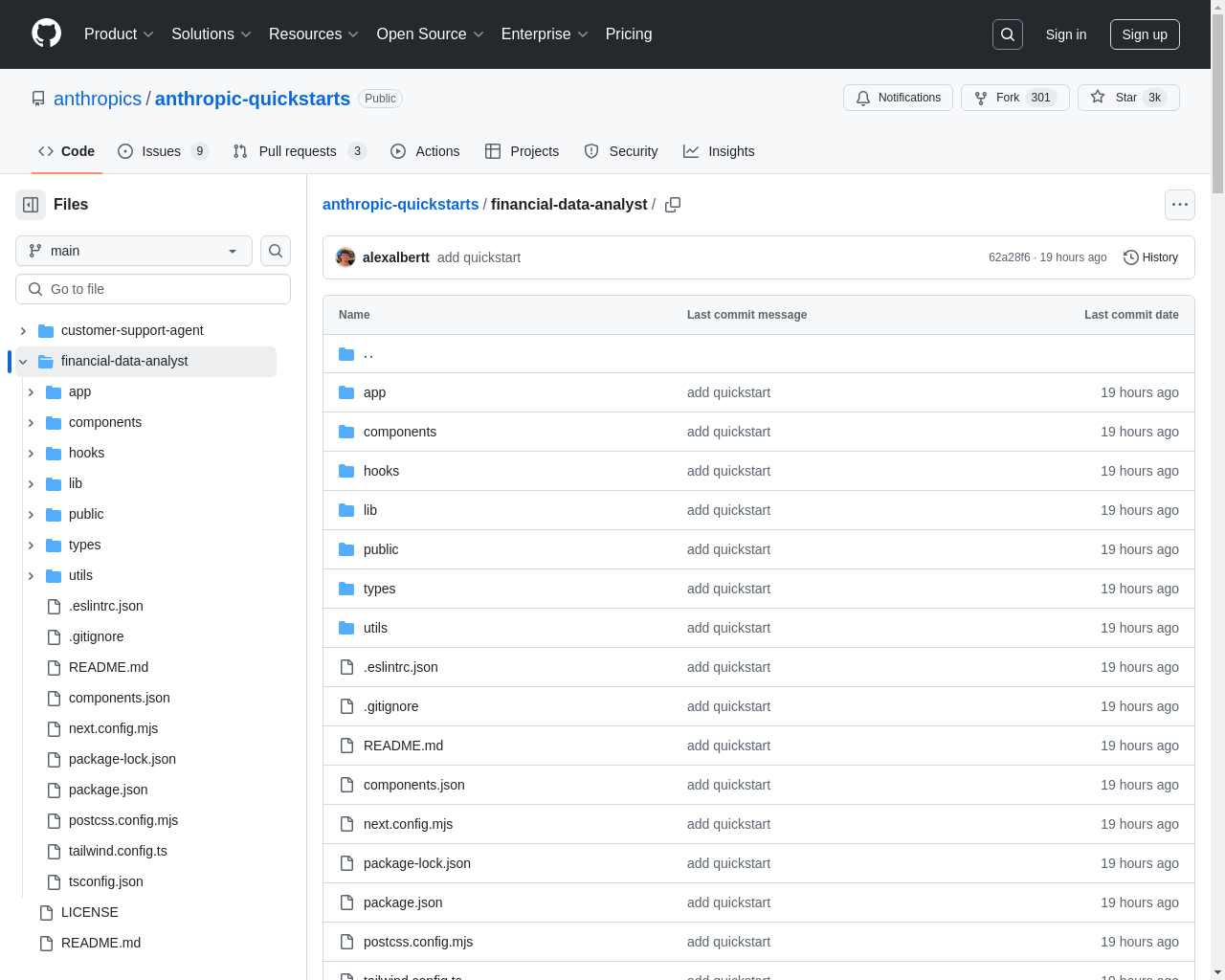The width and height of the screenshot is (1225, 980).
Task: Click file icon of next.config.mjs in sidebar
Action: point(54,728)
